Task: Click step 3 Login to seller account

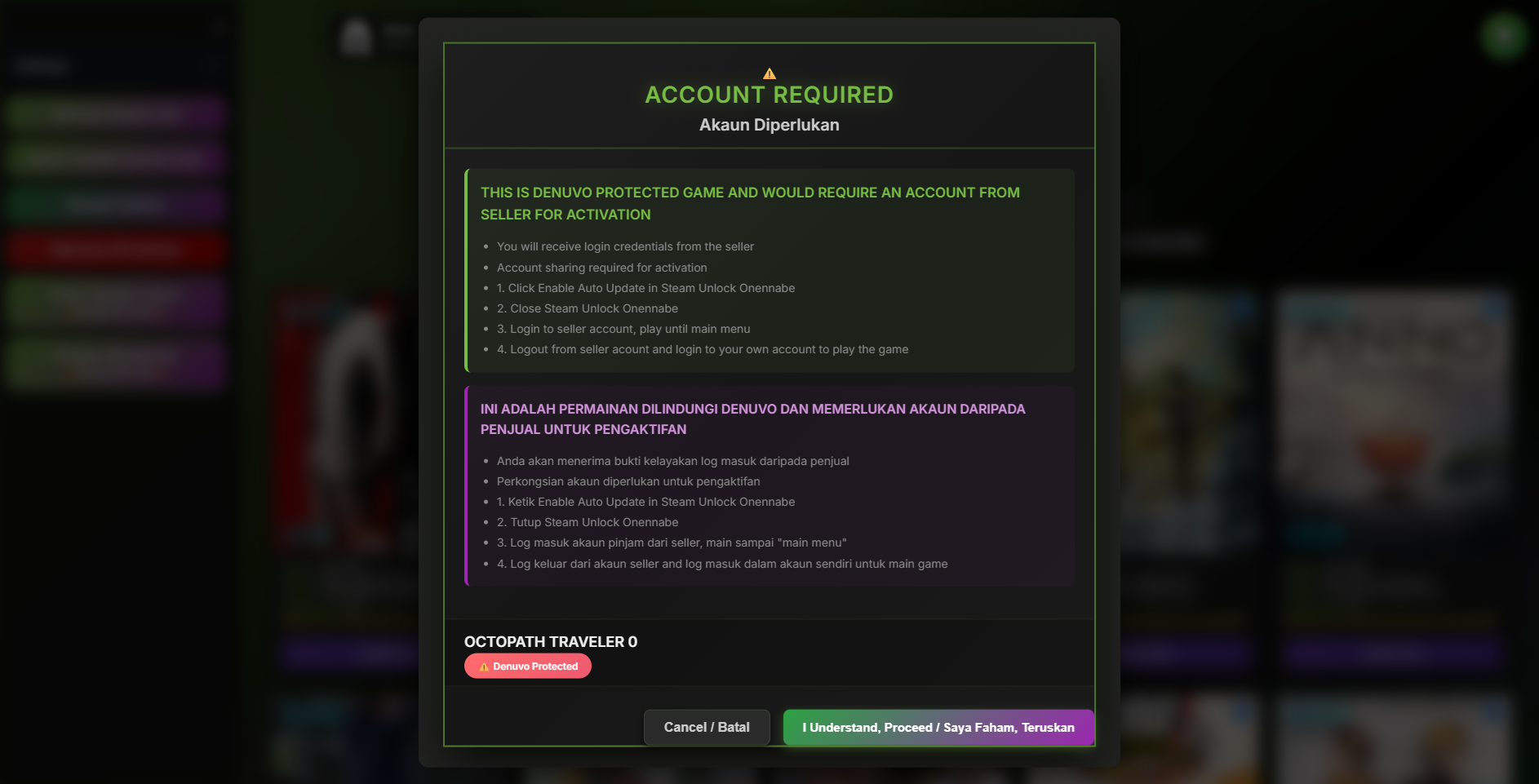Action: [630, 329]
